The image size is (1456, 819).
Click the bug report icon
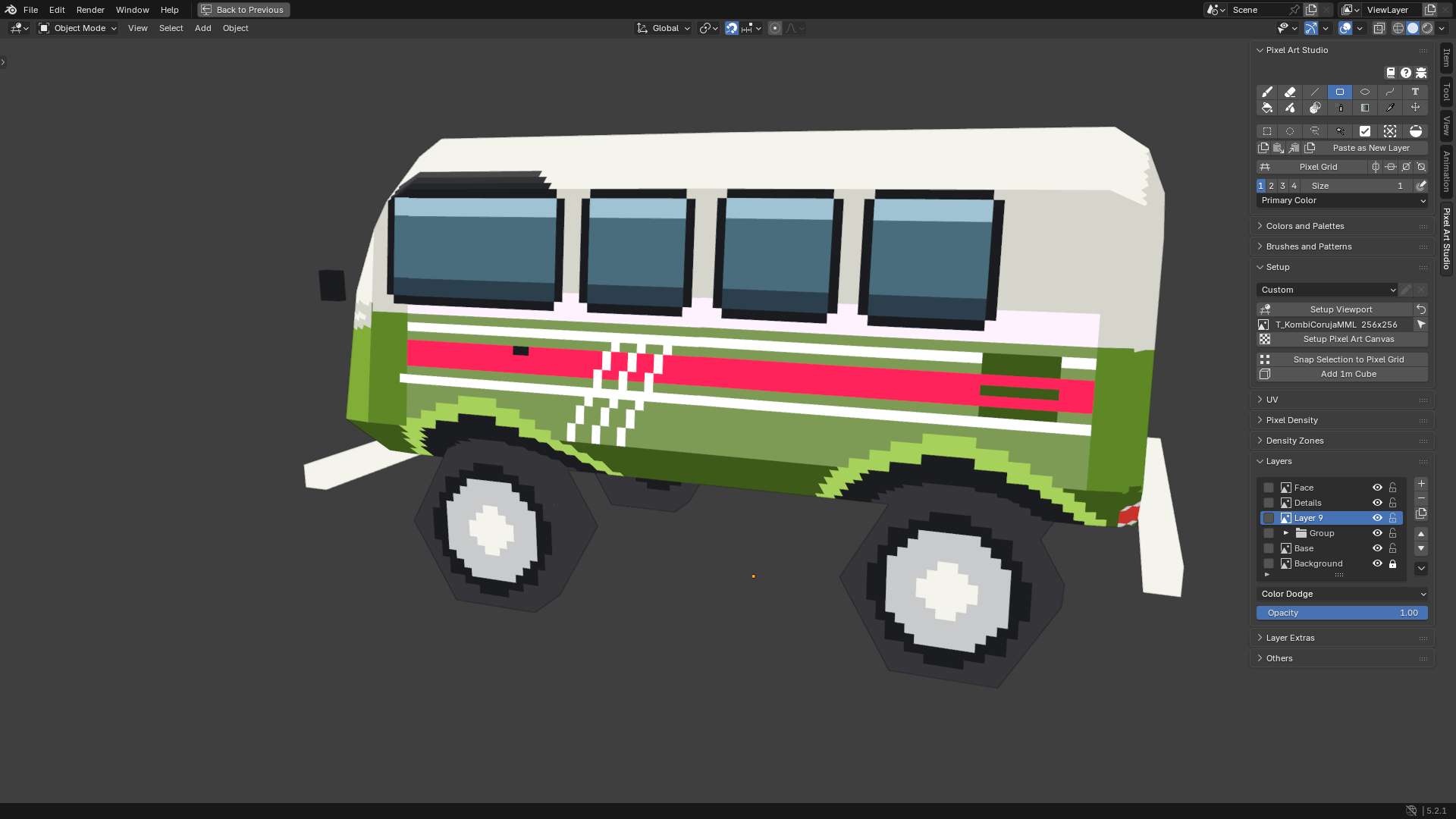click(x=1421, y=73)
